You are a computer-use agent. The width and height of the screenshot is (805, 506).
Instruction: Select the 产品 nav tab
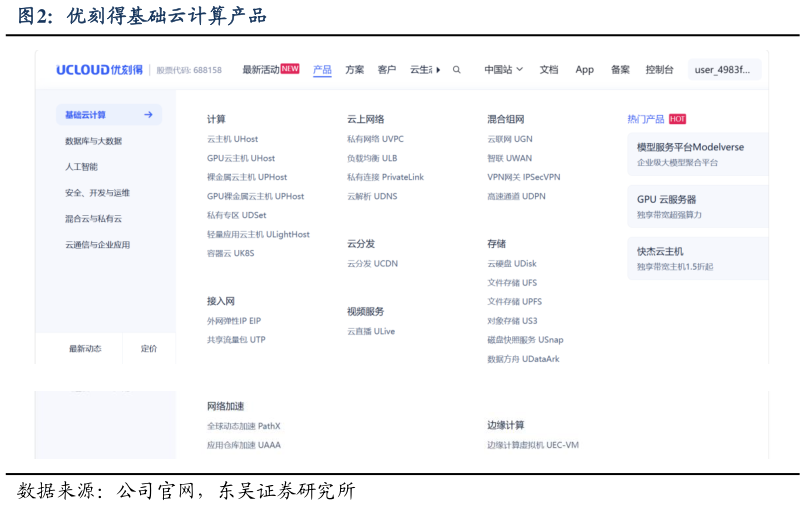coord(322,70)
